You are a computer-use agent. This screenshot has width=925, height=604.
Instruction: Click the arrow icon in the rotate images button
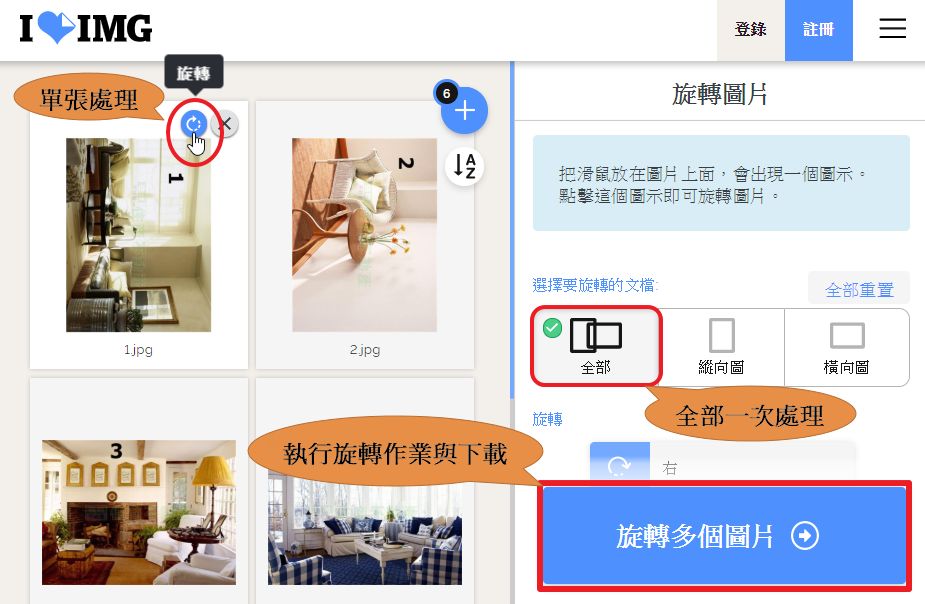point(805,536)
